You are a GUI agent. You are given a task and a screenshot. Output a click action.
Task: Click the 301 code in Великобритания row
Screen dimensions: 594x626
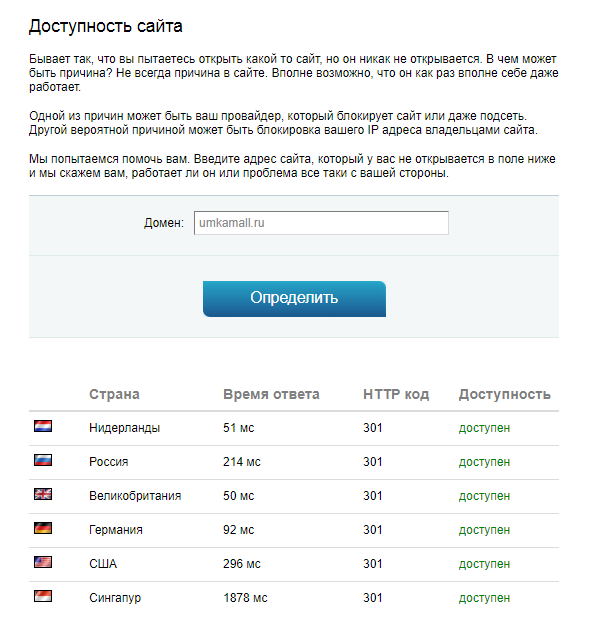point(373,495)
